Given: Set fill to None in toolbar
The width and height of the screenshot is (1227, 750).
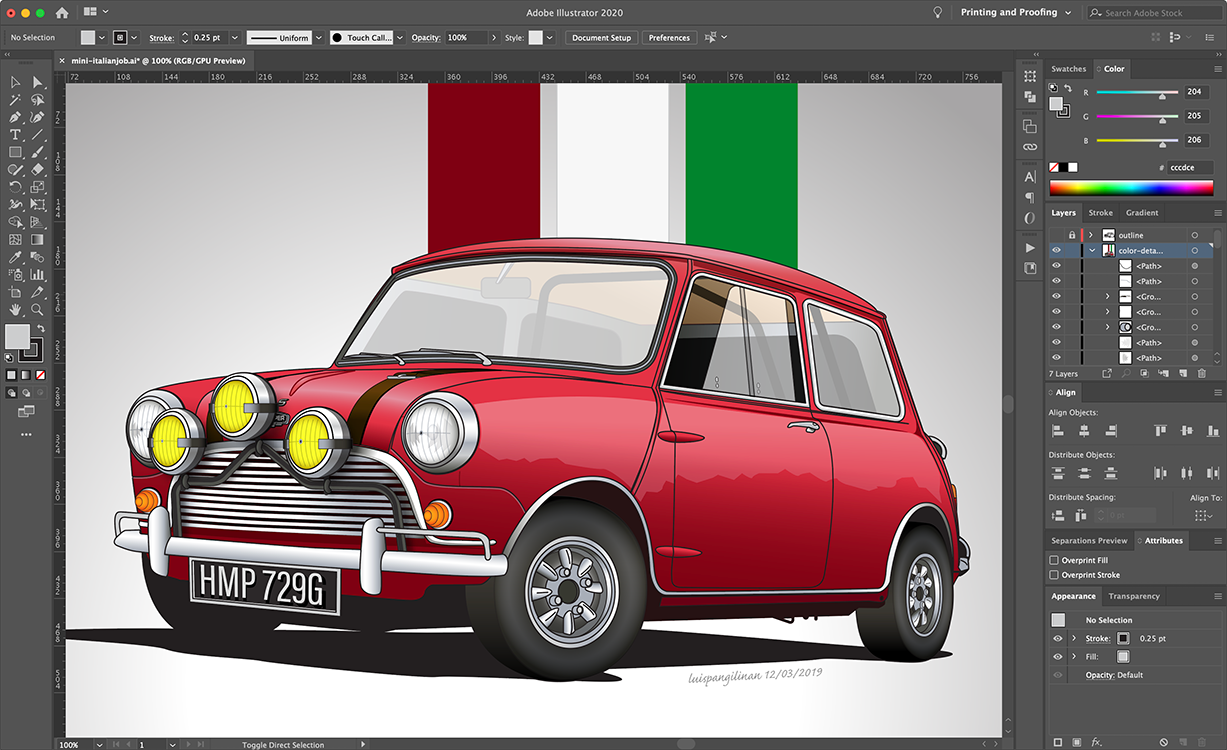Looking at the screenshot, I should pyautogui.click(x=39, y=374).
